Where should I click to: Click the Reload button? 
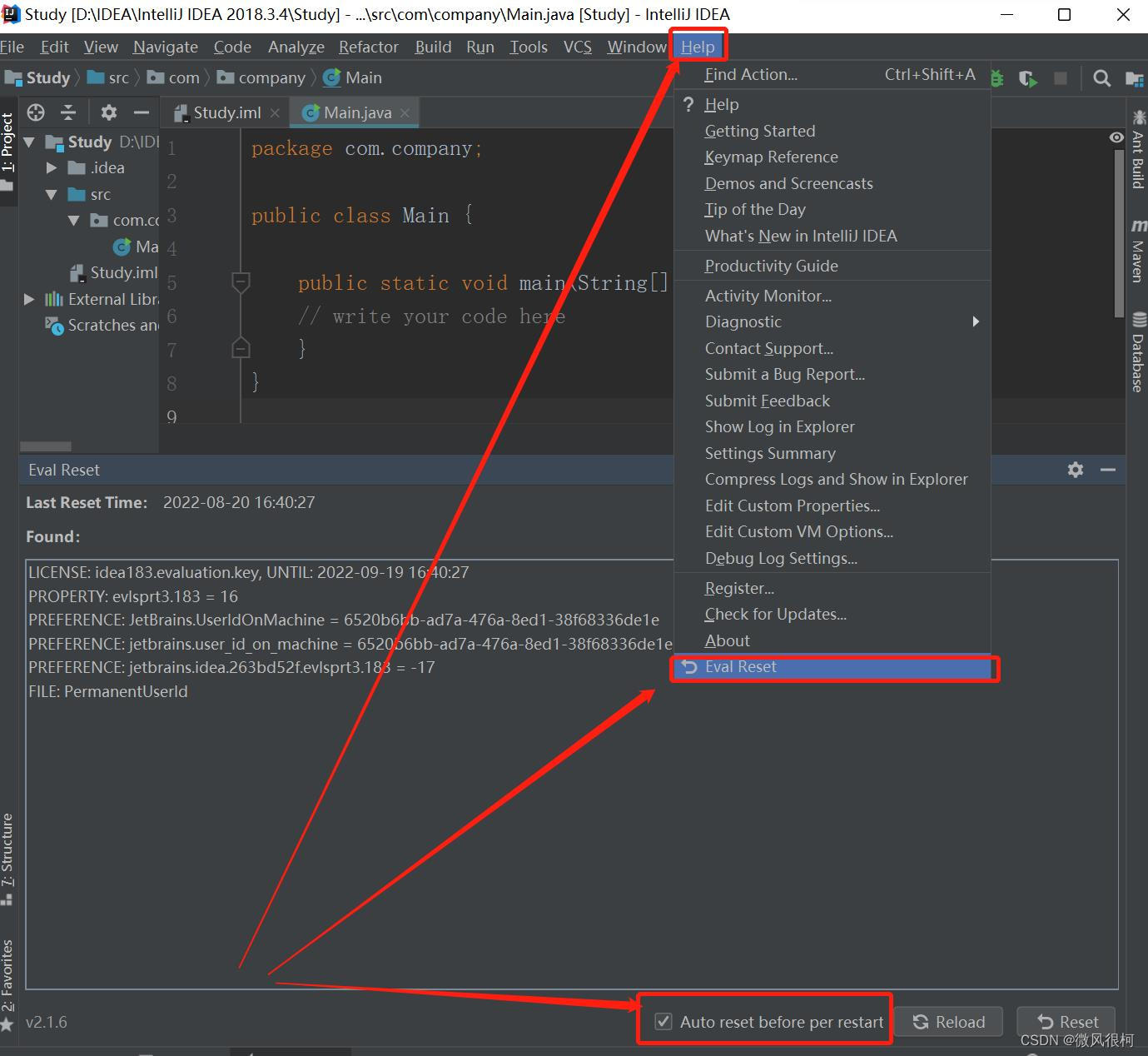pyautogui.click(x=948, y=1022)
